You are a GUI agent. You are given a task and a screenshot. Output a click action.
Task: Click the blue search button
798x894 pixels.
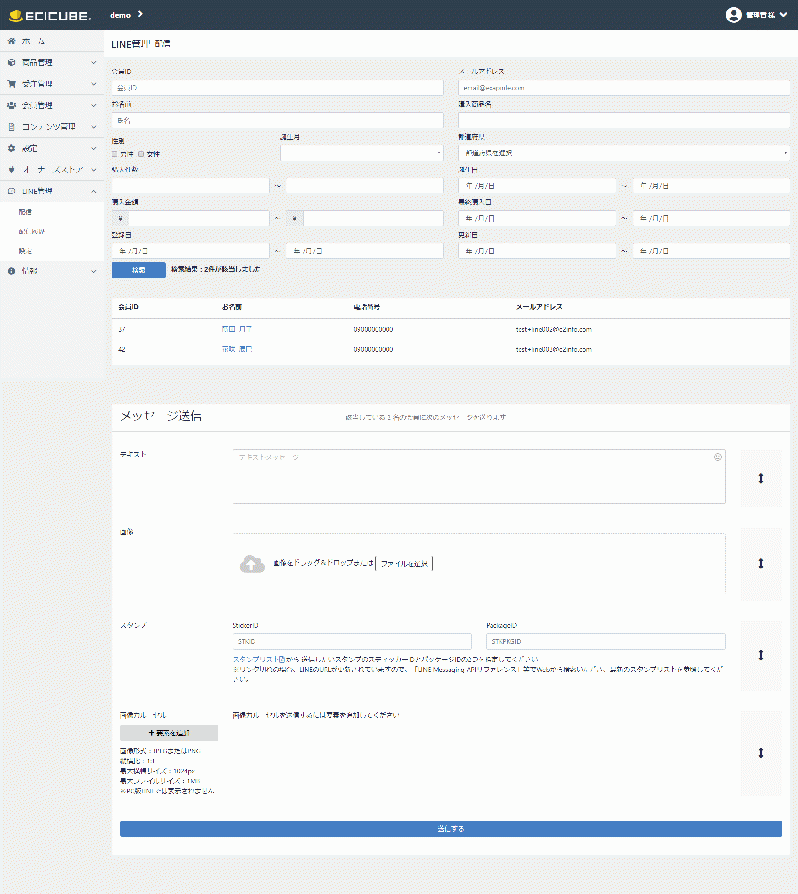click(139, 270)
